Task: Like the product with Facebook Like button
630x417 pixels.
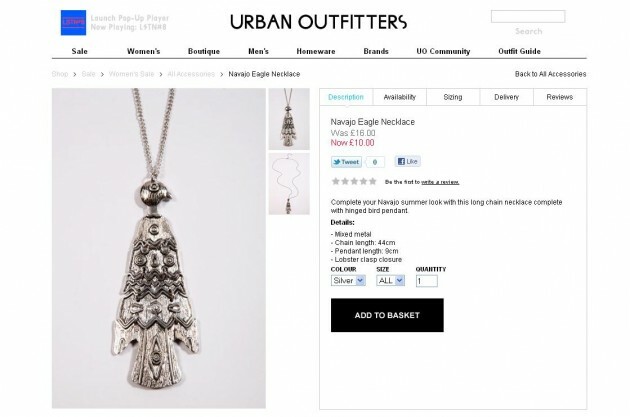Action: click(408, 161)
